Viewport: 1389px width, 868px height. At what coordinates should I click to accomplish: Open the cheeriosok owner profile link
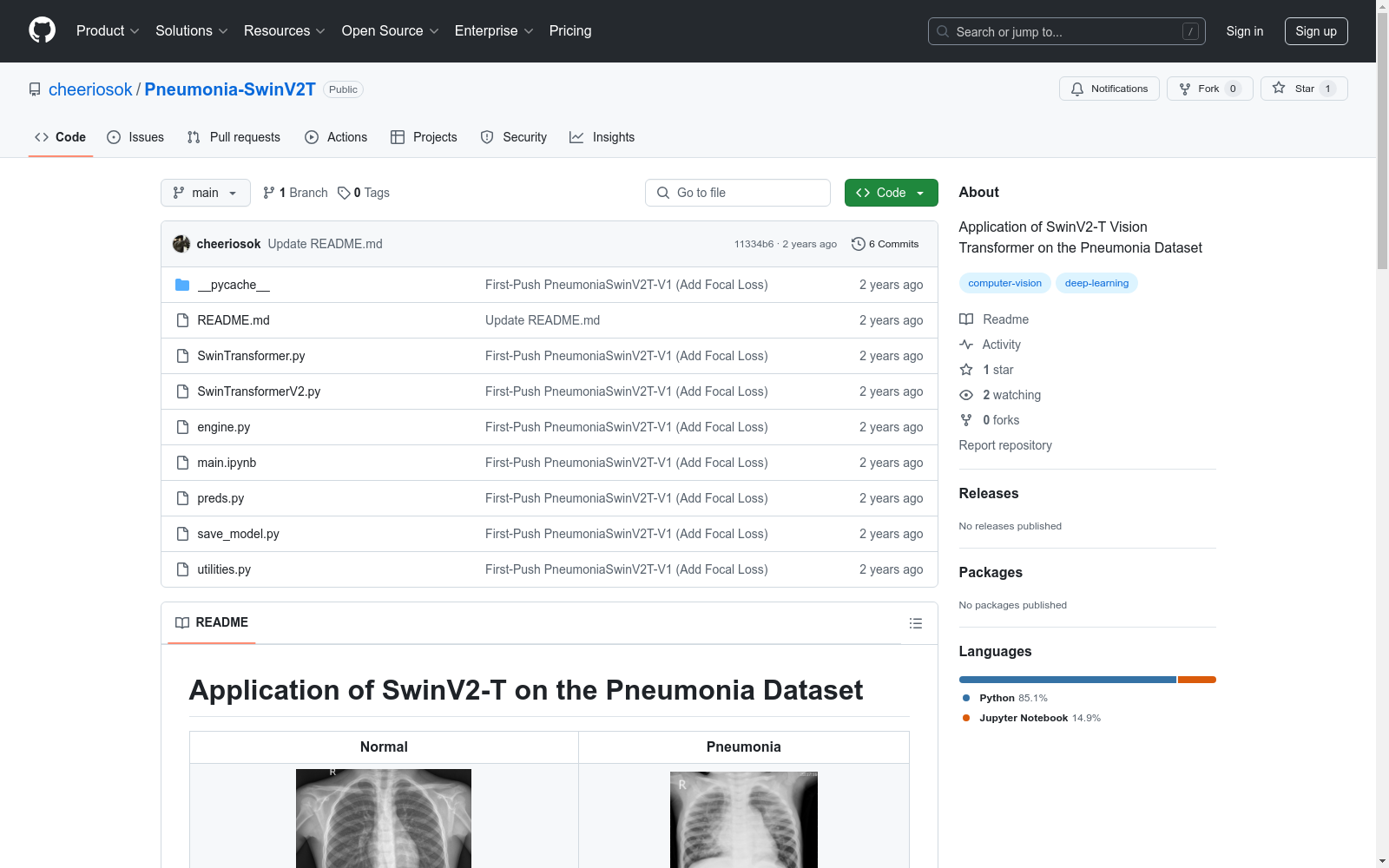click(90, 89)
